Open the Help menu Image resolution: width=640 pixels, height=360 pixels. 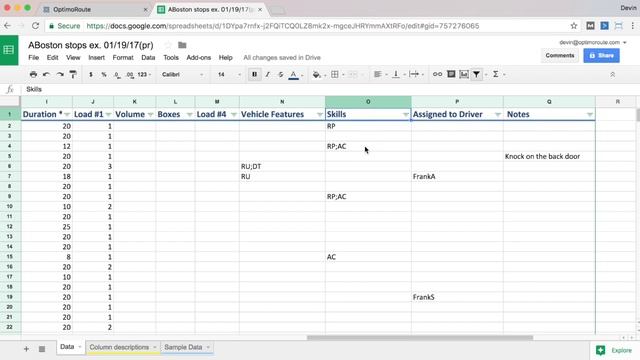225,58
